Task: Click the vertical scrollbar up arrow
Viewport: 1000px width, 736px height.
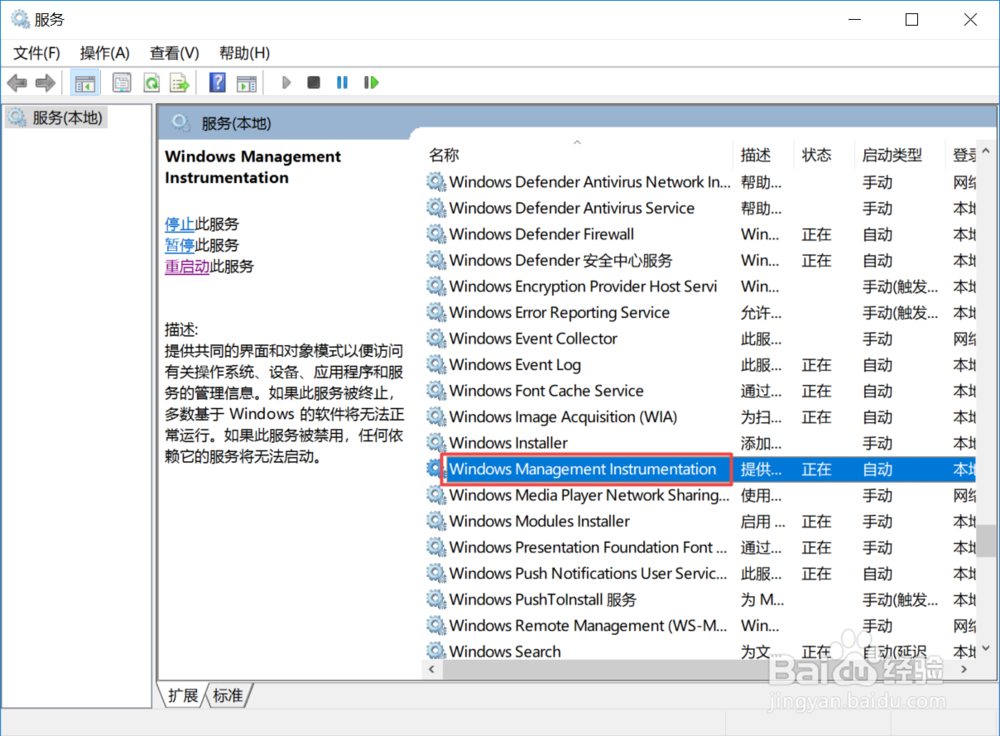Action: 986,151
